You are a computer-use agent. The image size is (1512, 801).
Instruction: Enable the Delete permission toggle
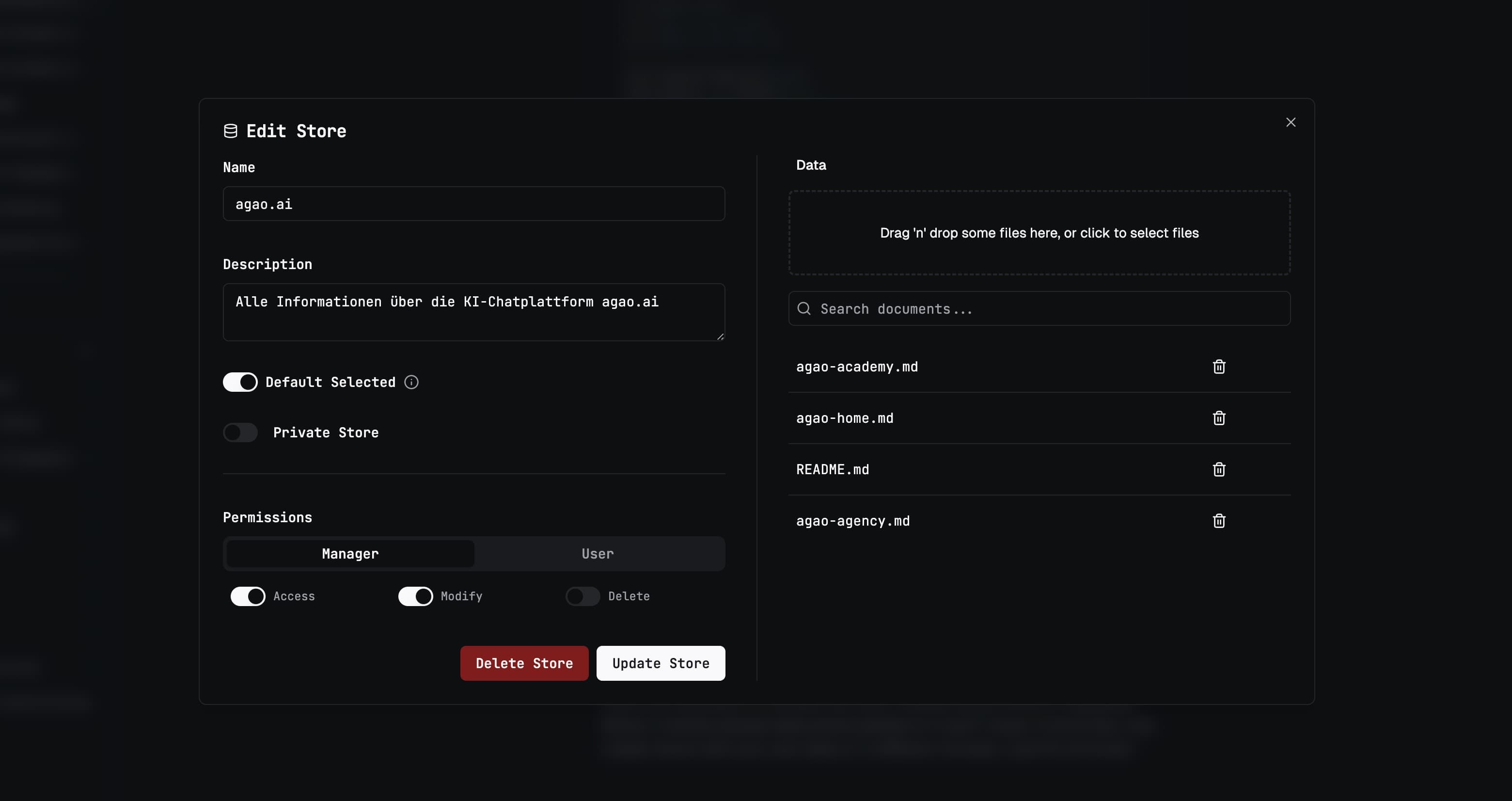click(583, 596)
